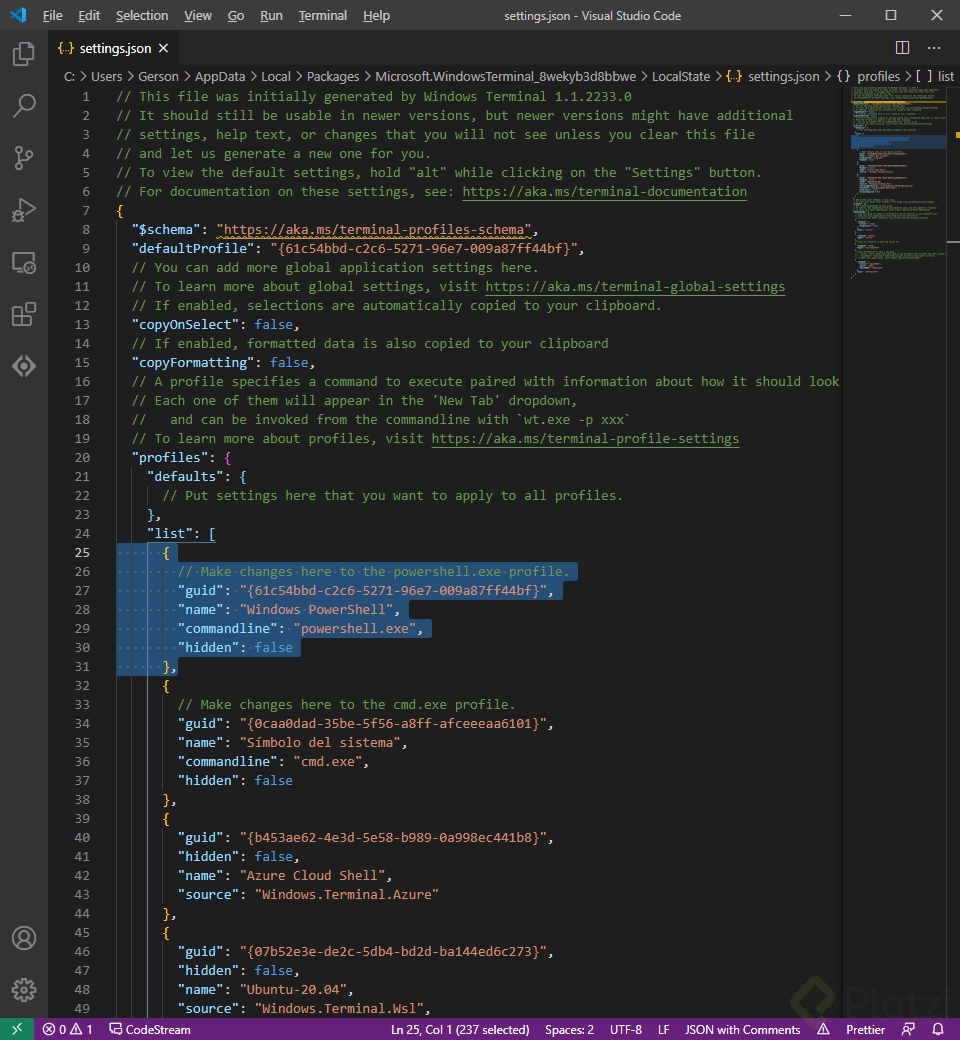Open the Remote Explorer view
960x1040 pixels.
24,262
